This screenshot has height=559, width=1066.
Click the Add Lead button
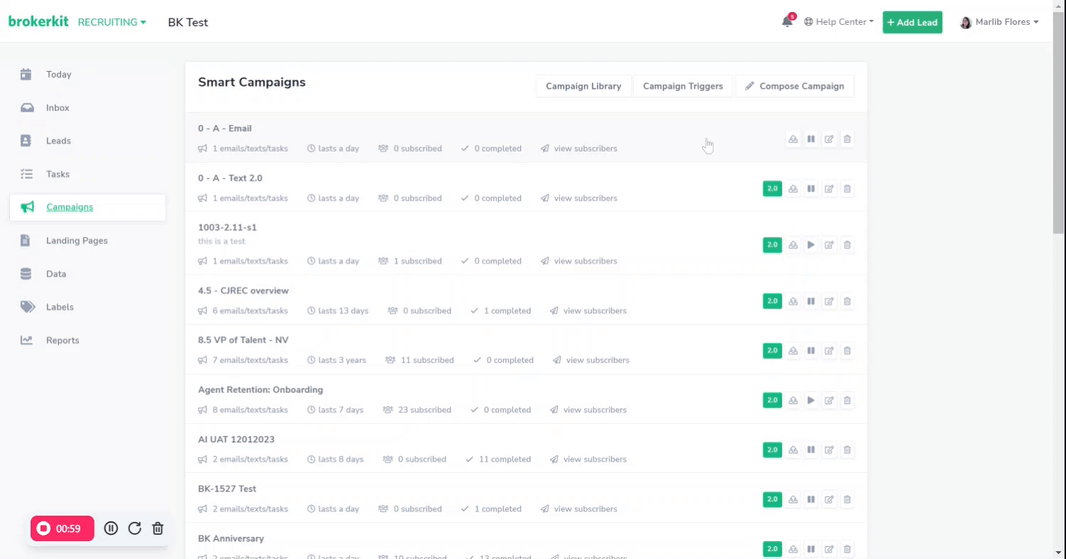tap(912, 22)
